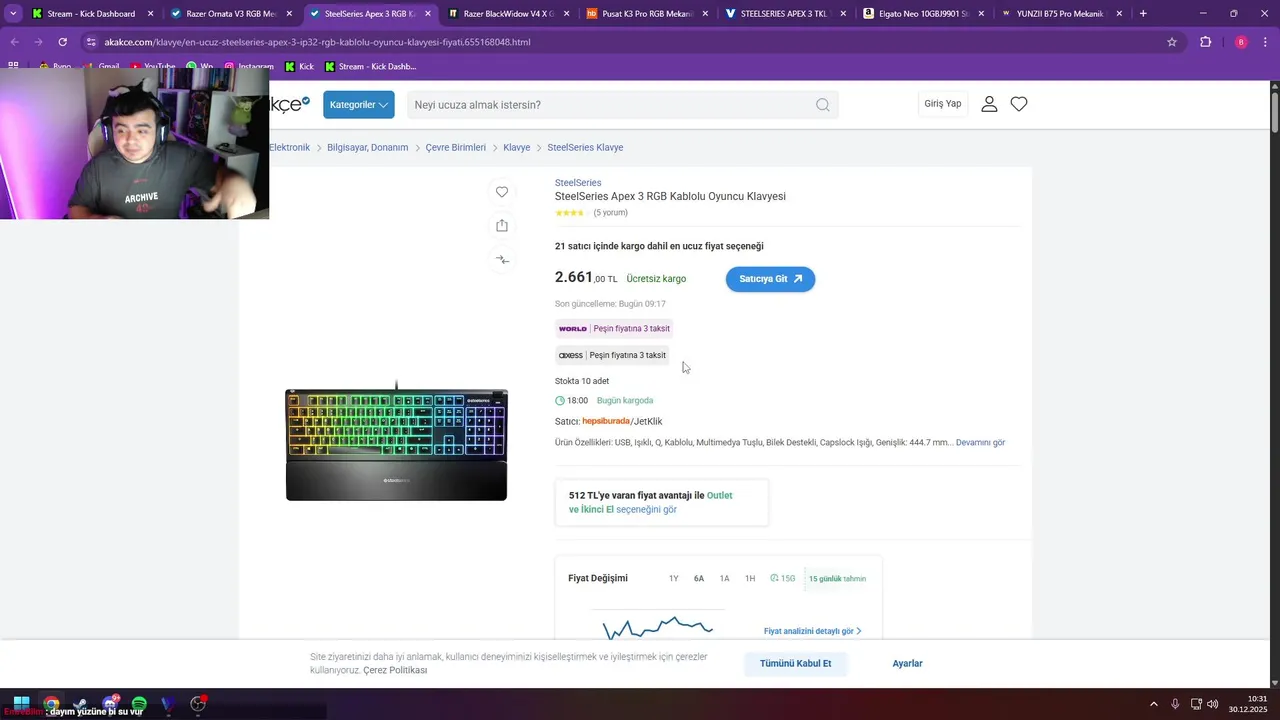Open Fiyat analizini detaylı gör link
The height and width of the screenshot is (720, 1280).
[812, 632]
